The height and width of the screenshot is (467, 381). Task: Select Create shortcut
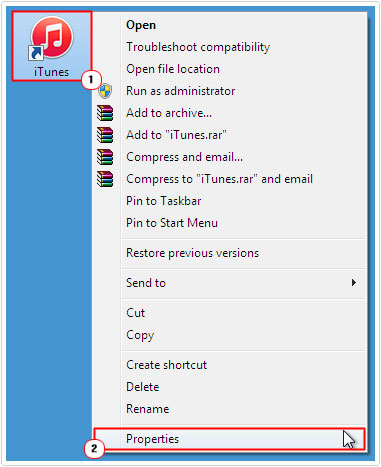(x=230, y=365)
